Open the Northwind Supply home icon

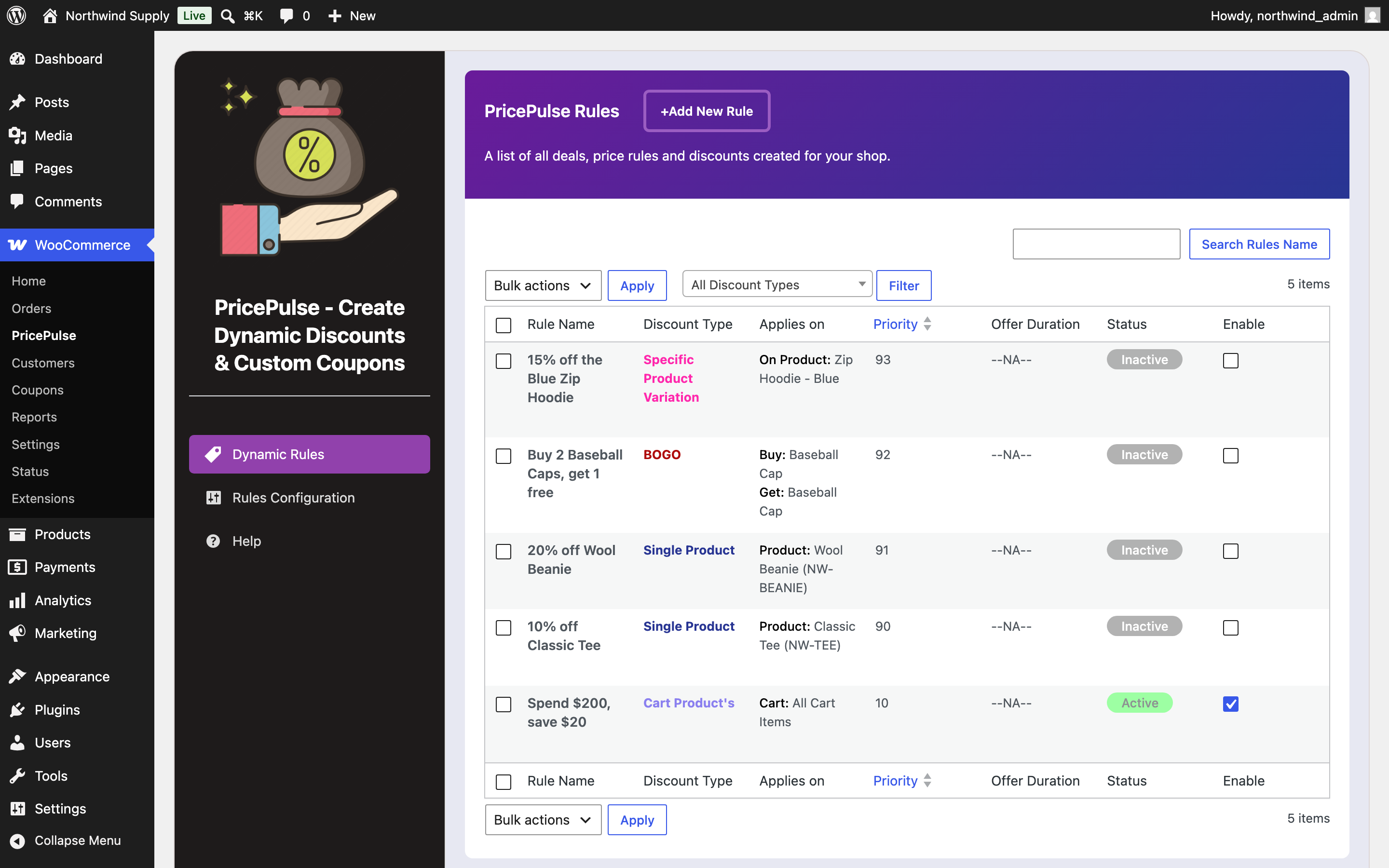coord(50,15)
